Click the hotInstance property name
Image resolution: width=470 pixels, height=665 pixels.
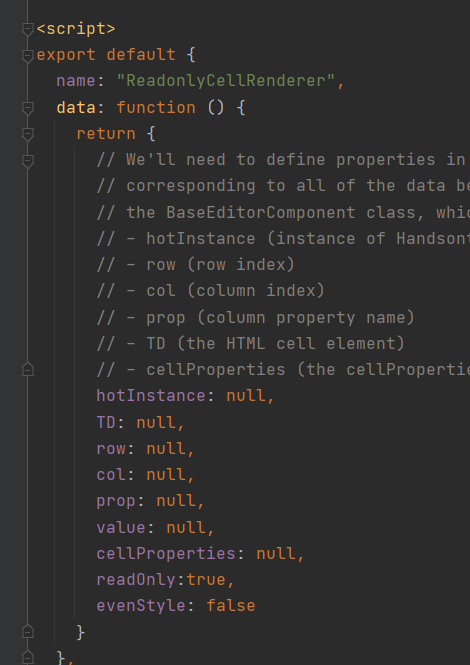(151, 396)
